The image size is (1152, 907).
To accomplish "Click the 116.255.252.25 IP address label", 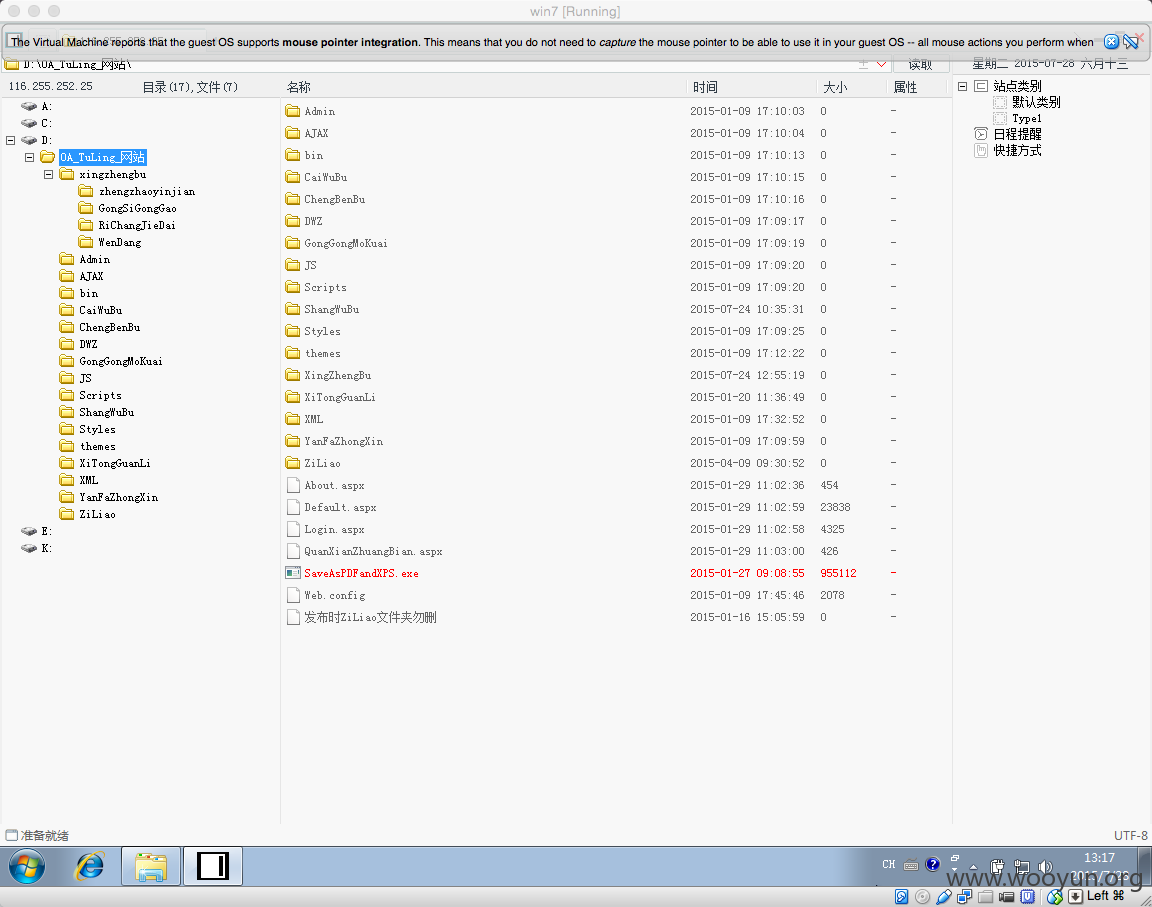I will coord(51,86).
